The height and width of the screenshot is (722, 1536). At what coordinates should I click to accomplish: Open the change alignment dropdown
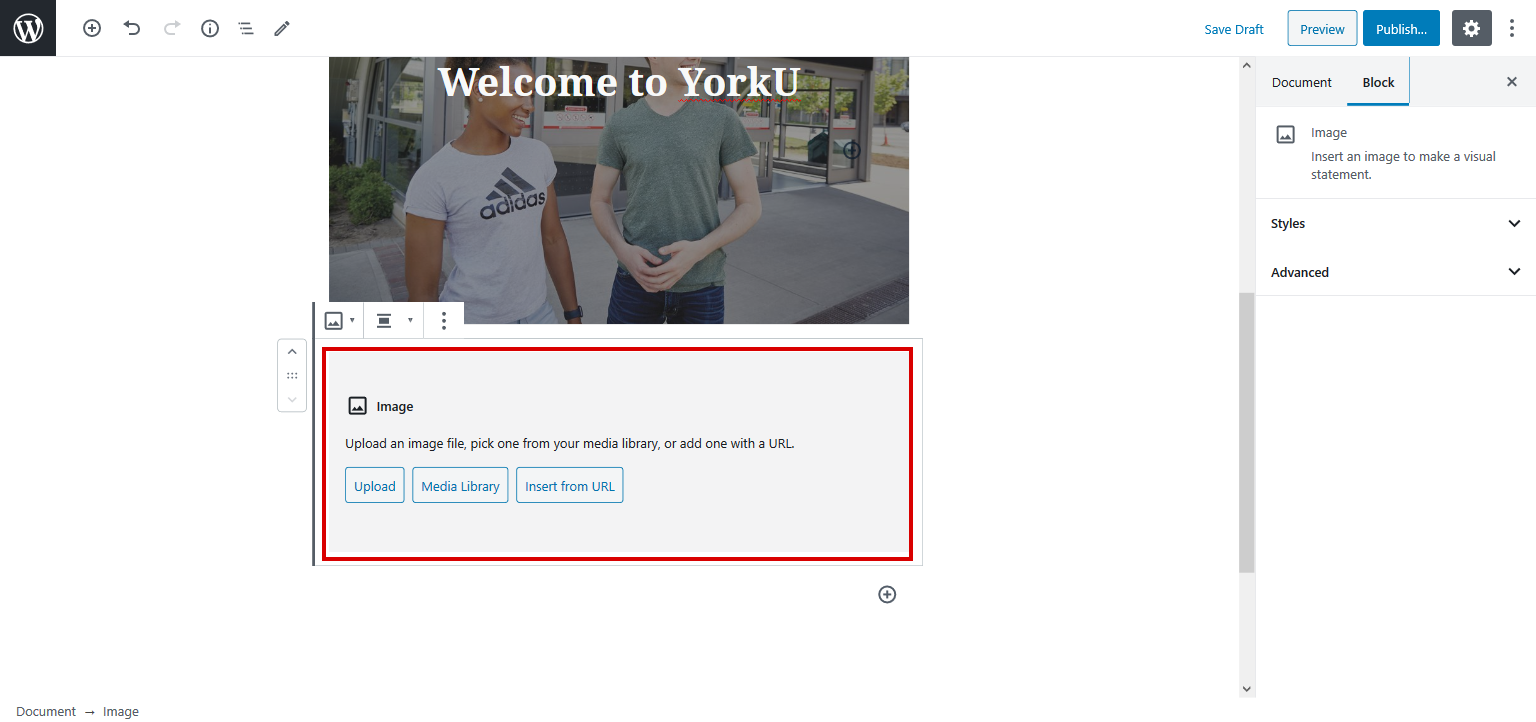pos(394,321)
